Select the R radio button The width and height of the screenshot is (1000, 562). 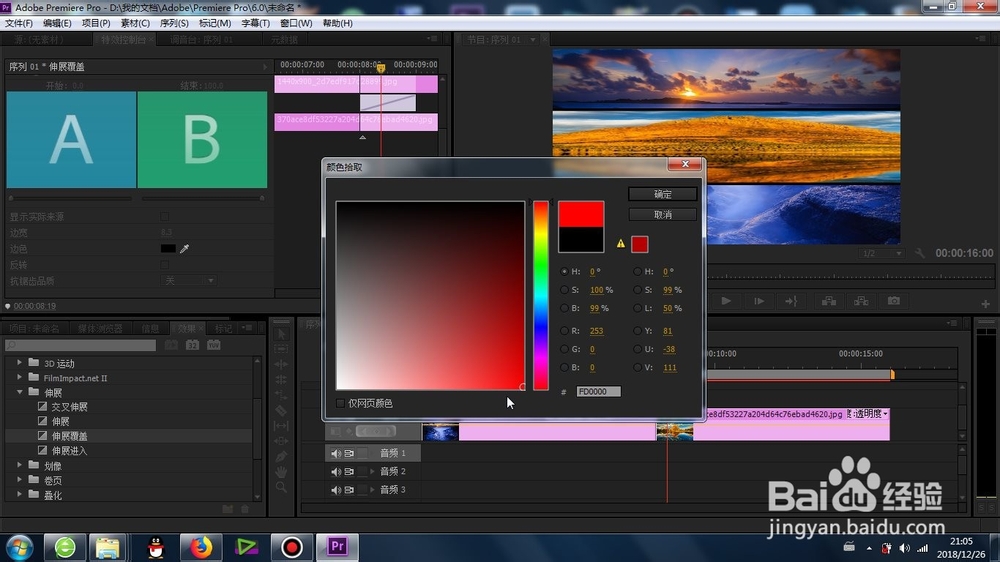click(564, 331)
